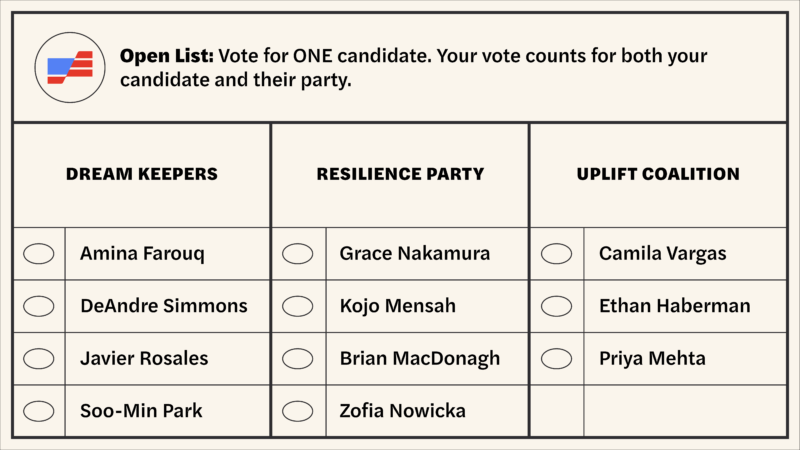Click the Open List instruction text
Viewport: 800px width, 450px height.
(x=414, y=68)
